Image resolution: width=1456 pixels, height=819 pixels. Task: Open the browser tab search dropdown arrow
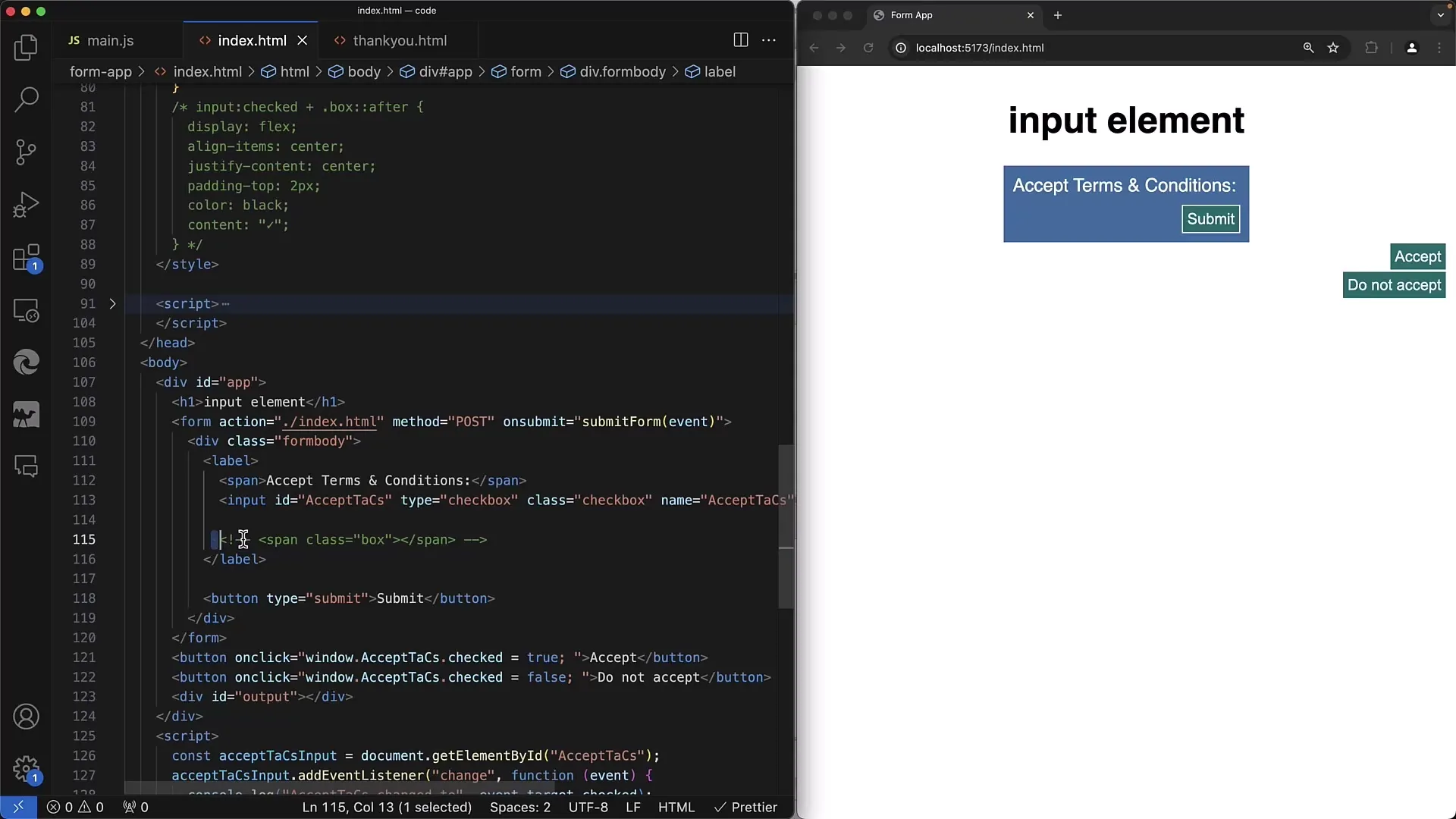[x=1441, y=15]
